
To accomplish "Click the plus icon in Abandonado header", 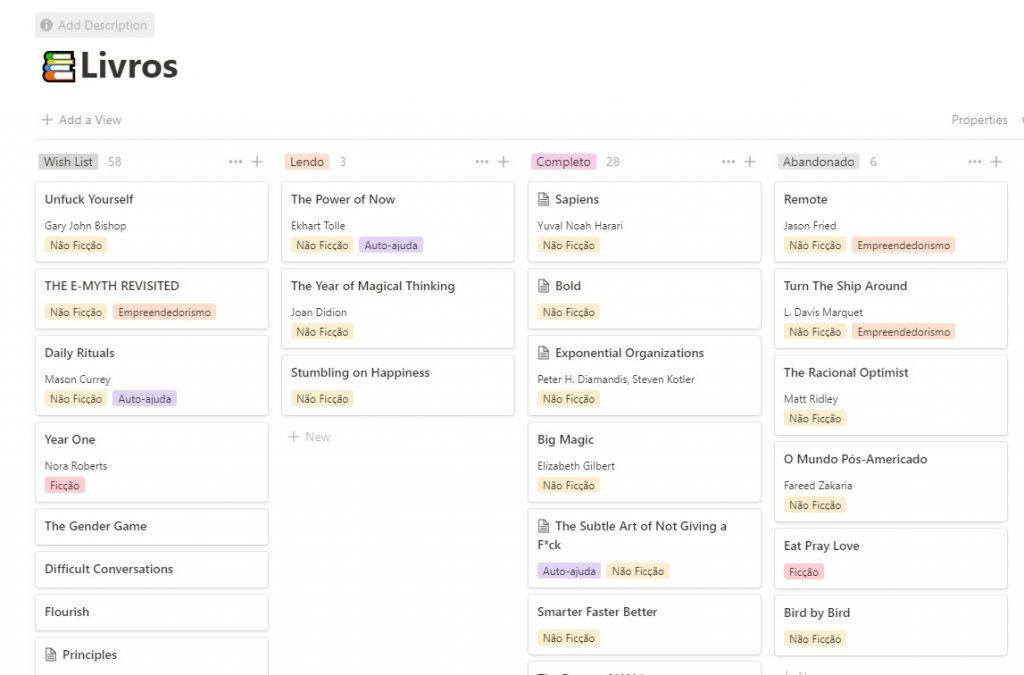I will 996,162.
